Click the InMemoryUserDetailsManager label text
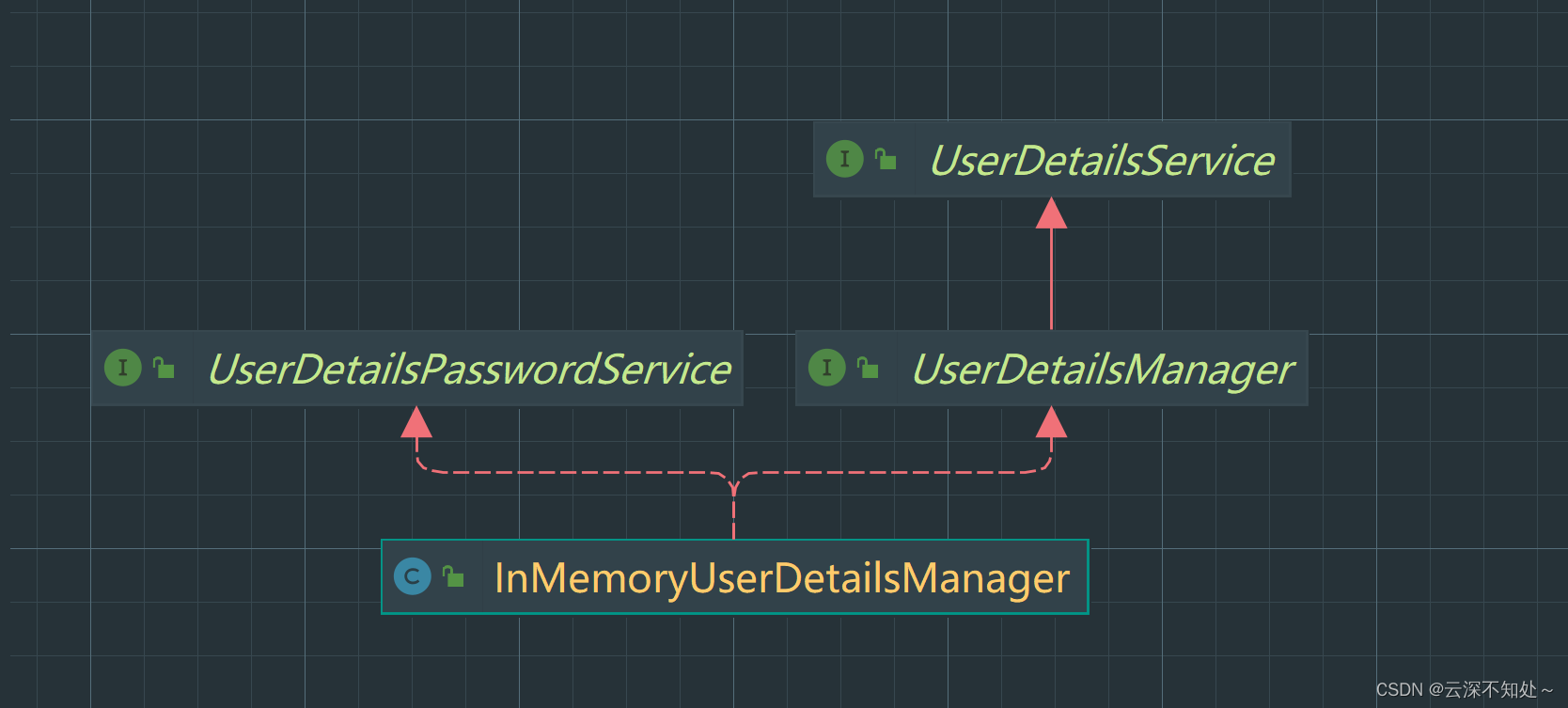This screenshot has height=708, width=1568. click(782, 578)
